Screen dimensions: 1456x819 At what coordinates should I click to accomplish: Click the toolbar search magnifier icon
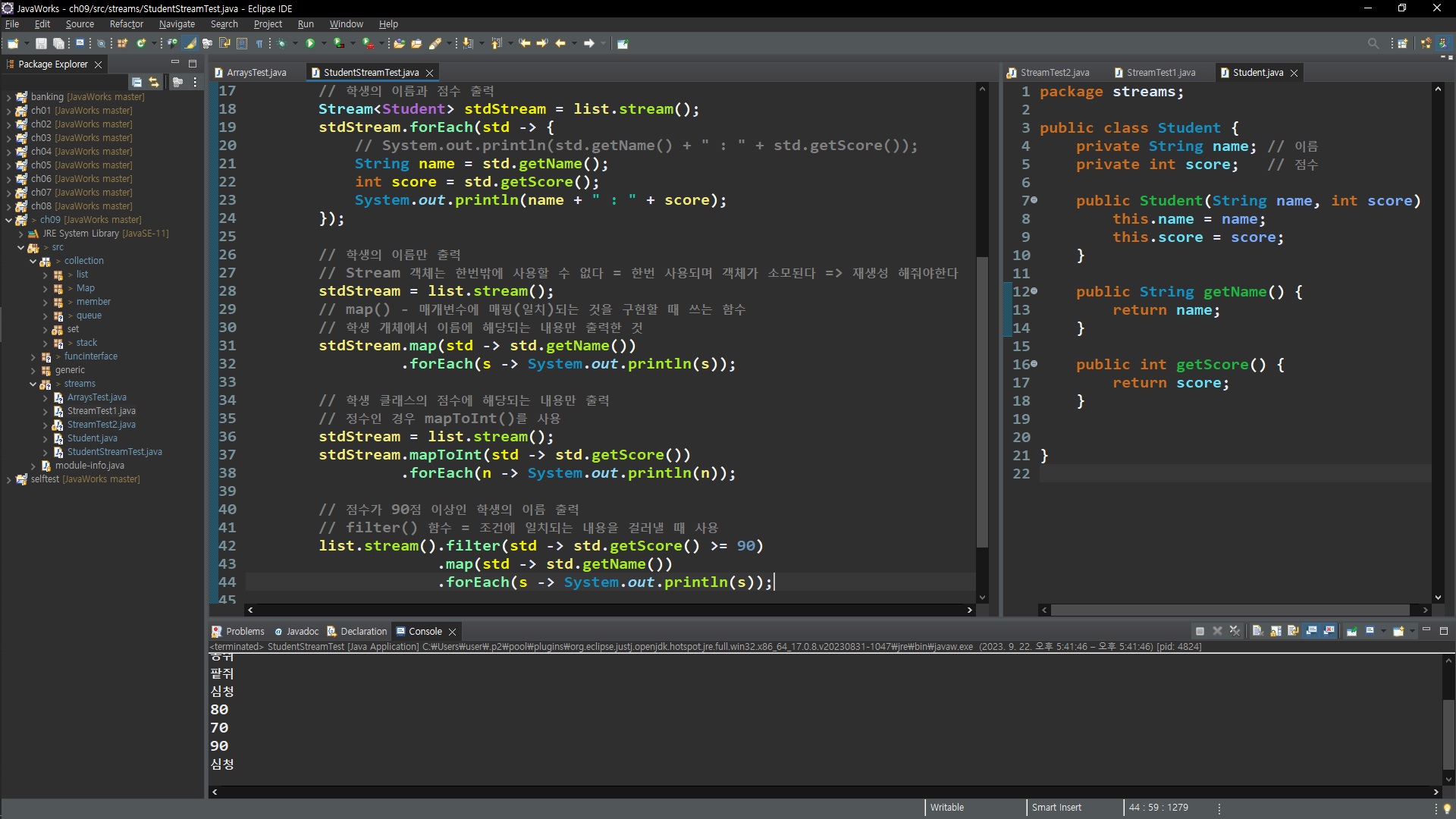1373,43
